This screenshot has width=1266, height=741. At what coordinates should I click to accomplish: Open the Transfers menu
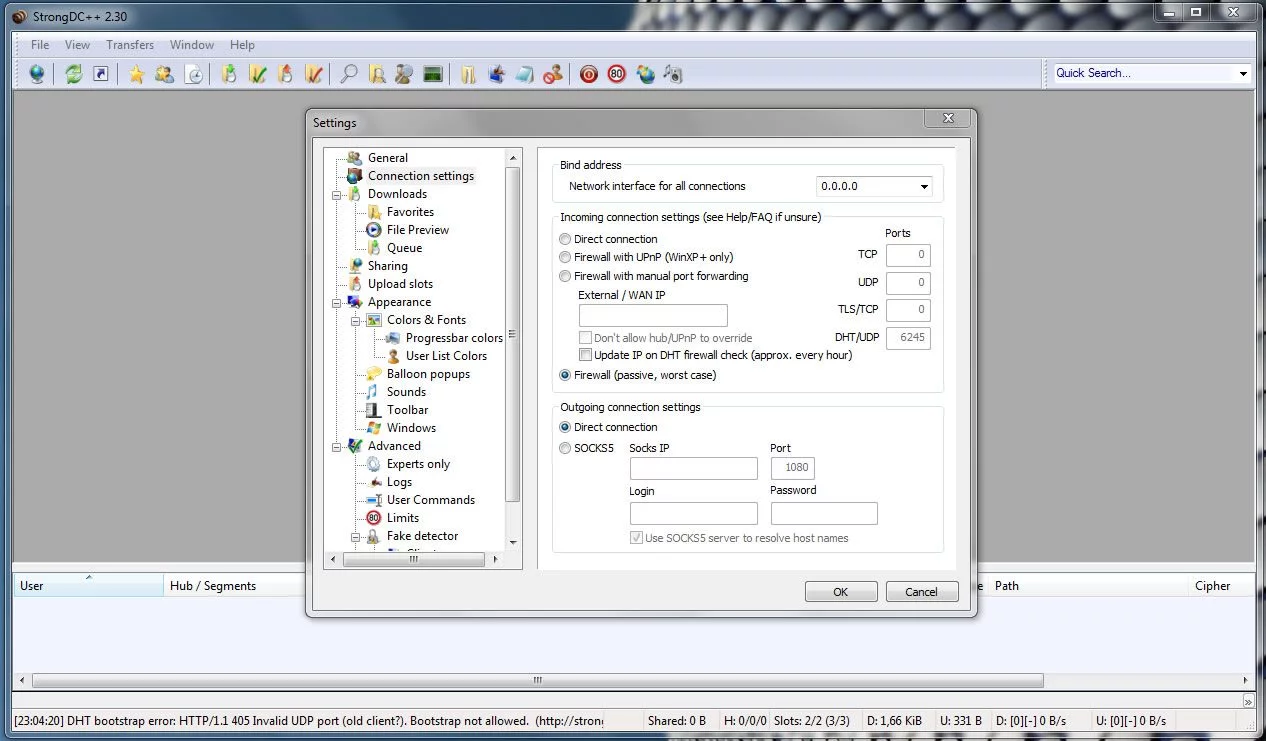pos(130,45)
